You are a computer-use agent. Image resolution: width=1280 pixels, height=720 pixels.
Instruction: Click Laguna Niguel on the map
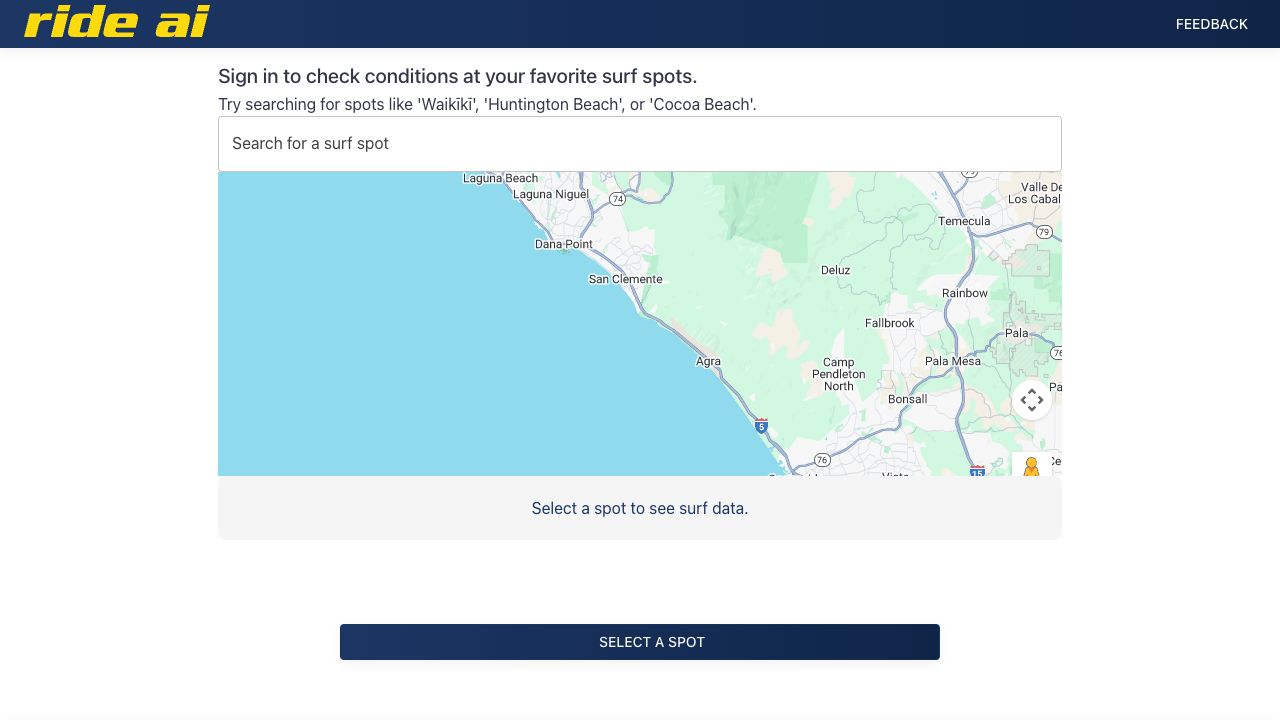point(551,194)
